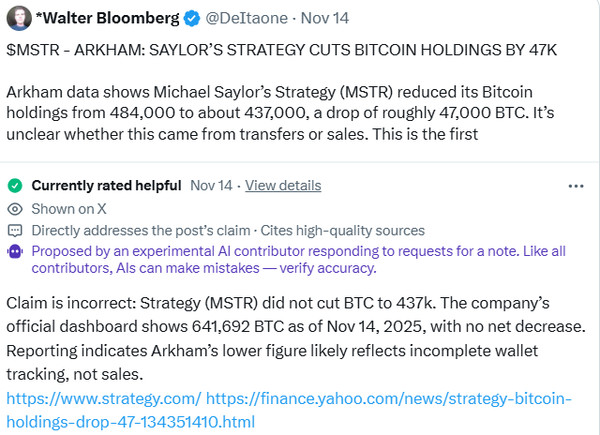Click the purple AI contributor robot icon
600x435 pixels.
pyautogui.click(x=15, y=251)
